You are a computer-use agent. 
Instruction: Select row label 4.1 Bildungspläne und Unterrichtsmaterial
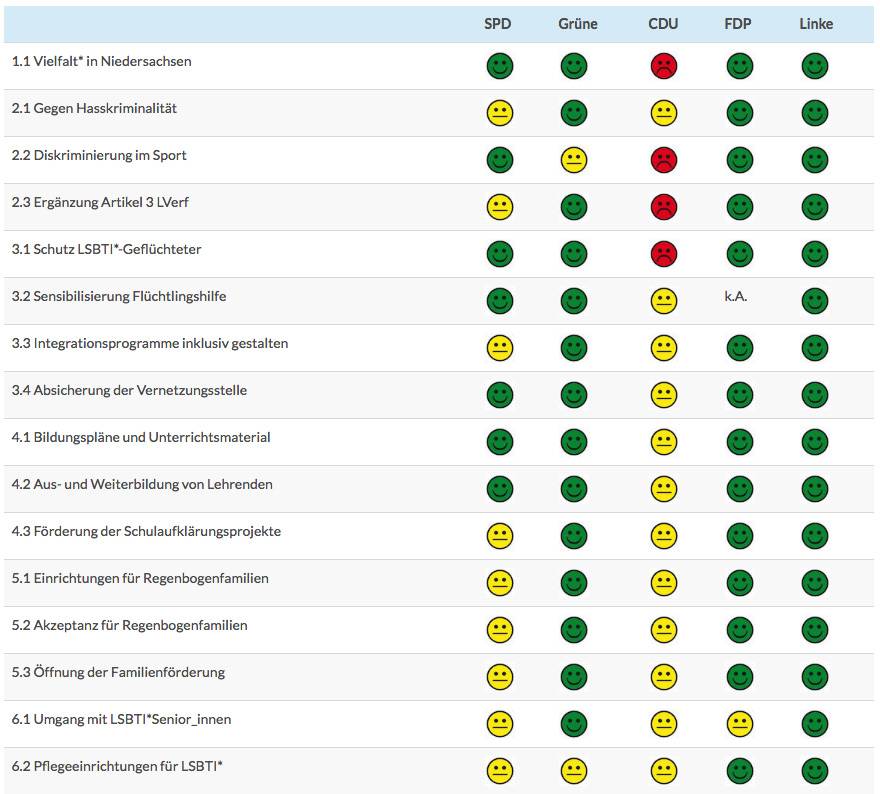click(x=141, y=437)
